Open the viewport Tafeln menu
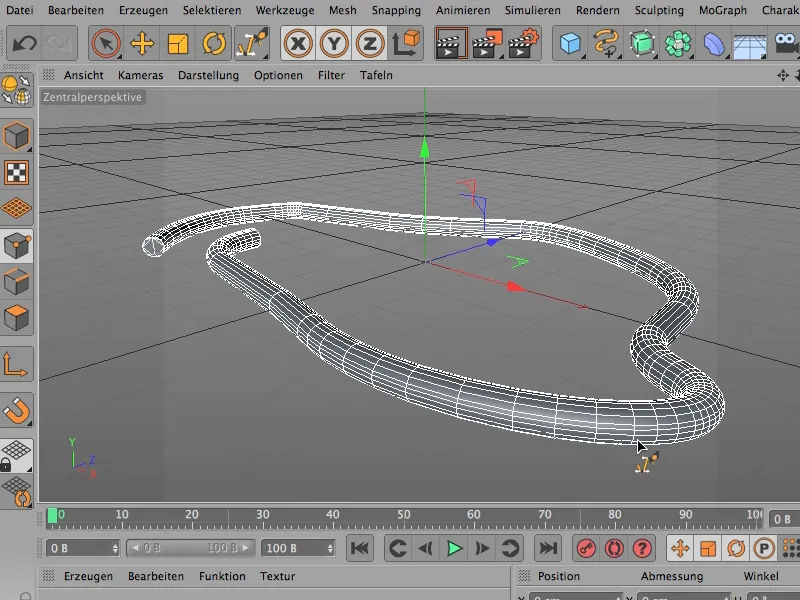Viewport: 800px width, 600px height. (376, 75)
